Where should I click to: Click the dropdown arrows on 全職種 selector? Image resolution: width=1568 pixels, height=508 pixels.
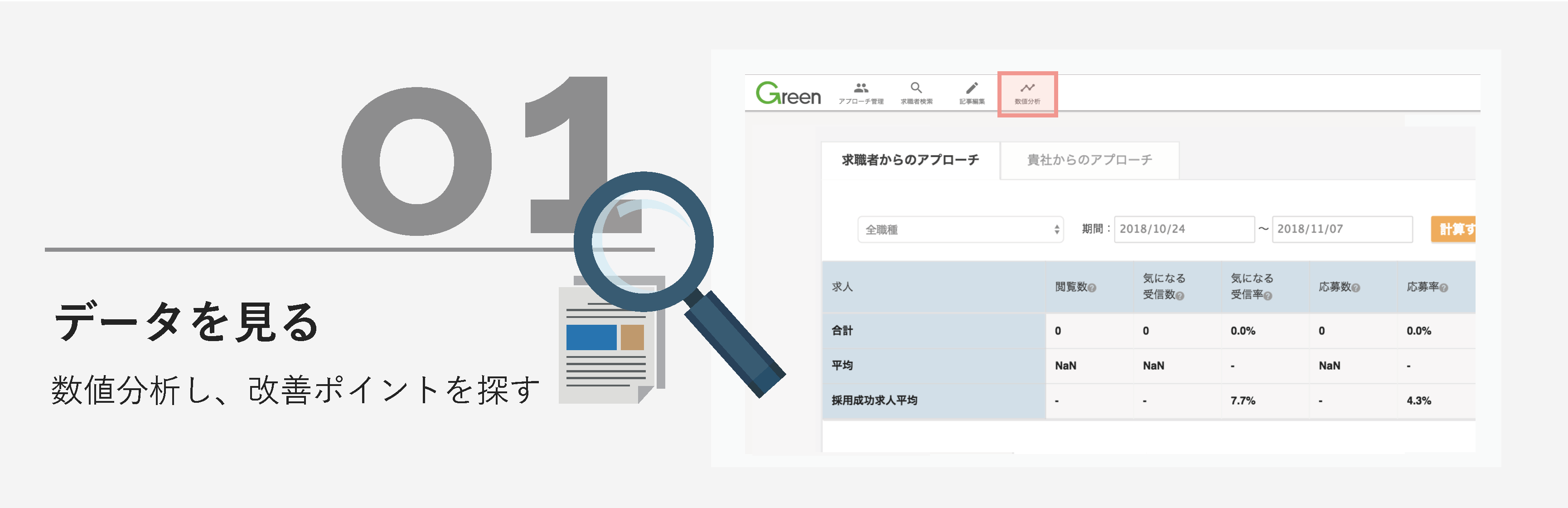[1057, 230]
